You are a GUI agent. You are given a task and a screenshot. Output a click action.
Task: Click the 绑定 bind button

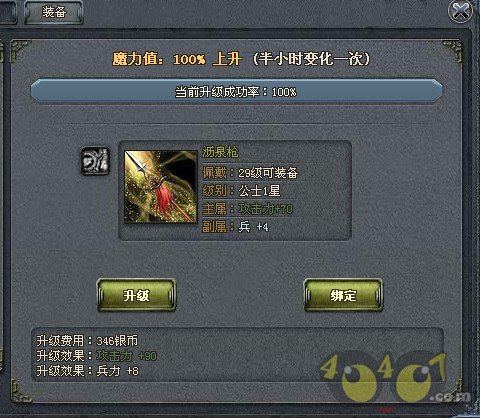(343, 295)
